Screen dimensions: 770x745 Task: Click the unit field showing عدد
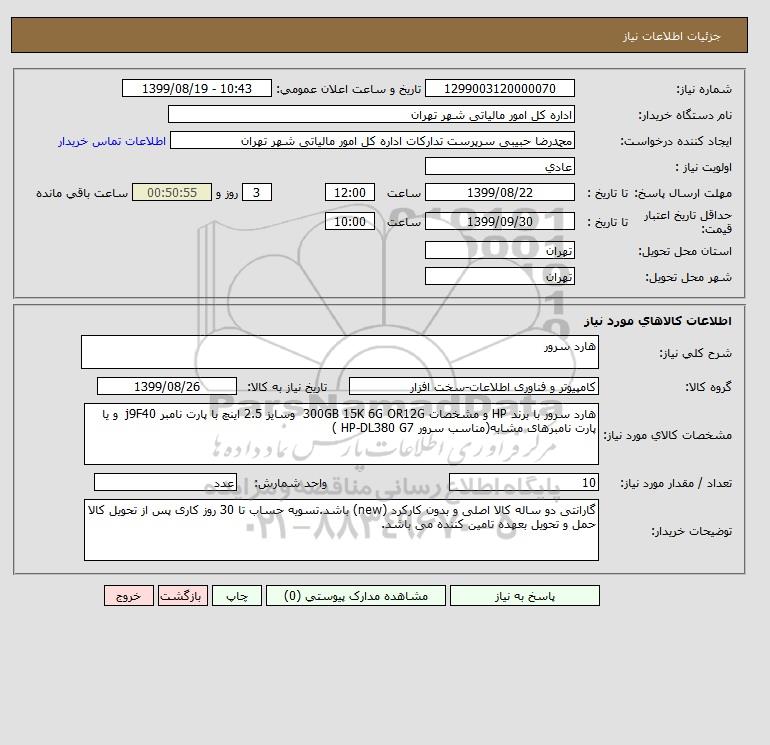click(x=165, y=482)
